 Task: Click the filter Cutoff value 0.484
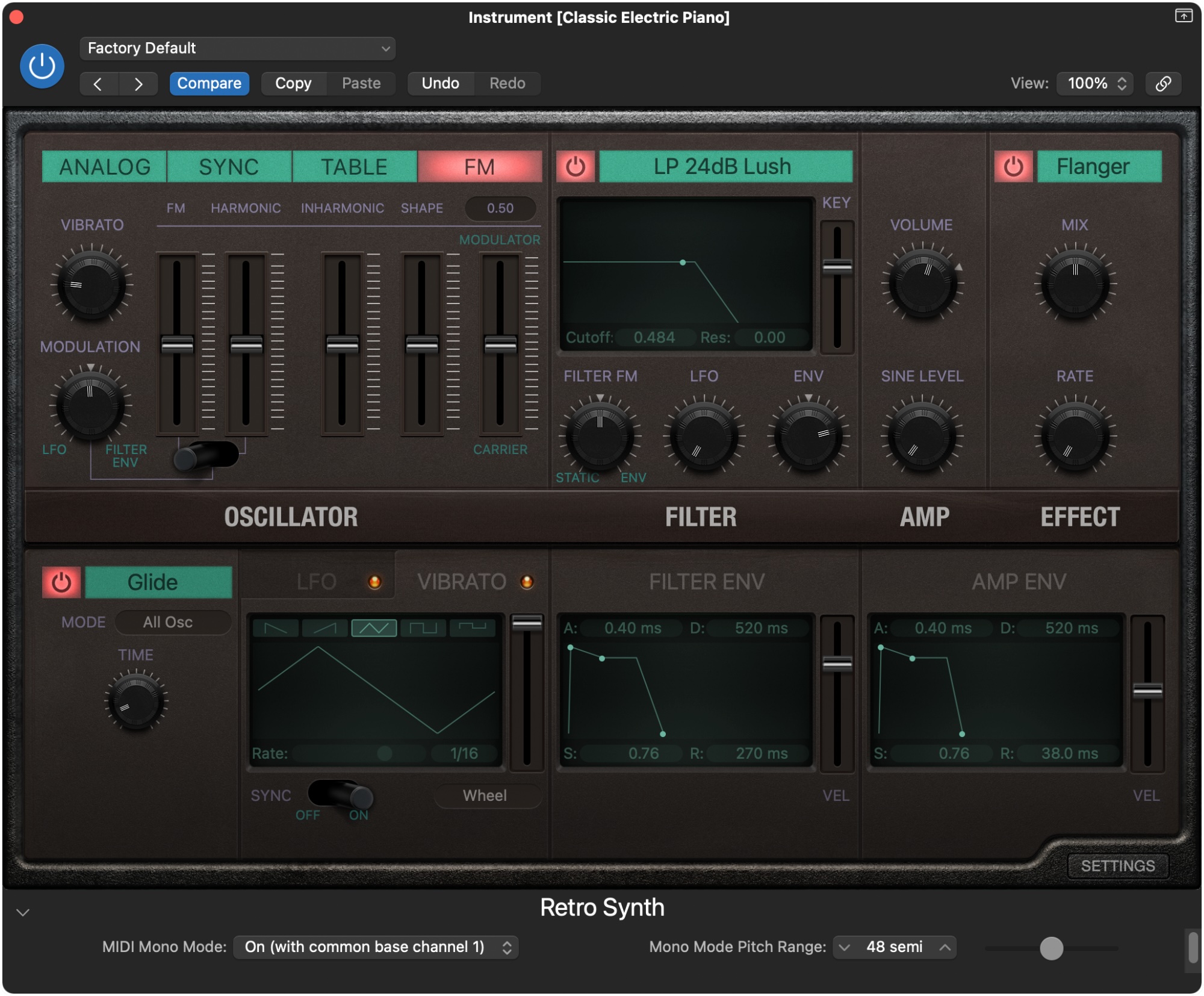654,337
